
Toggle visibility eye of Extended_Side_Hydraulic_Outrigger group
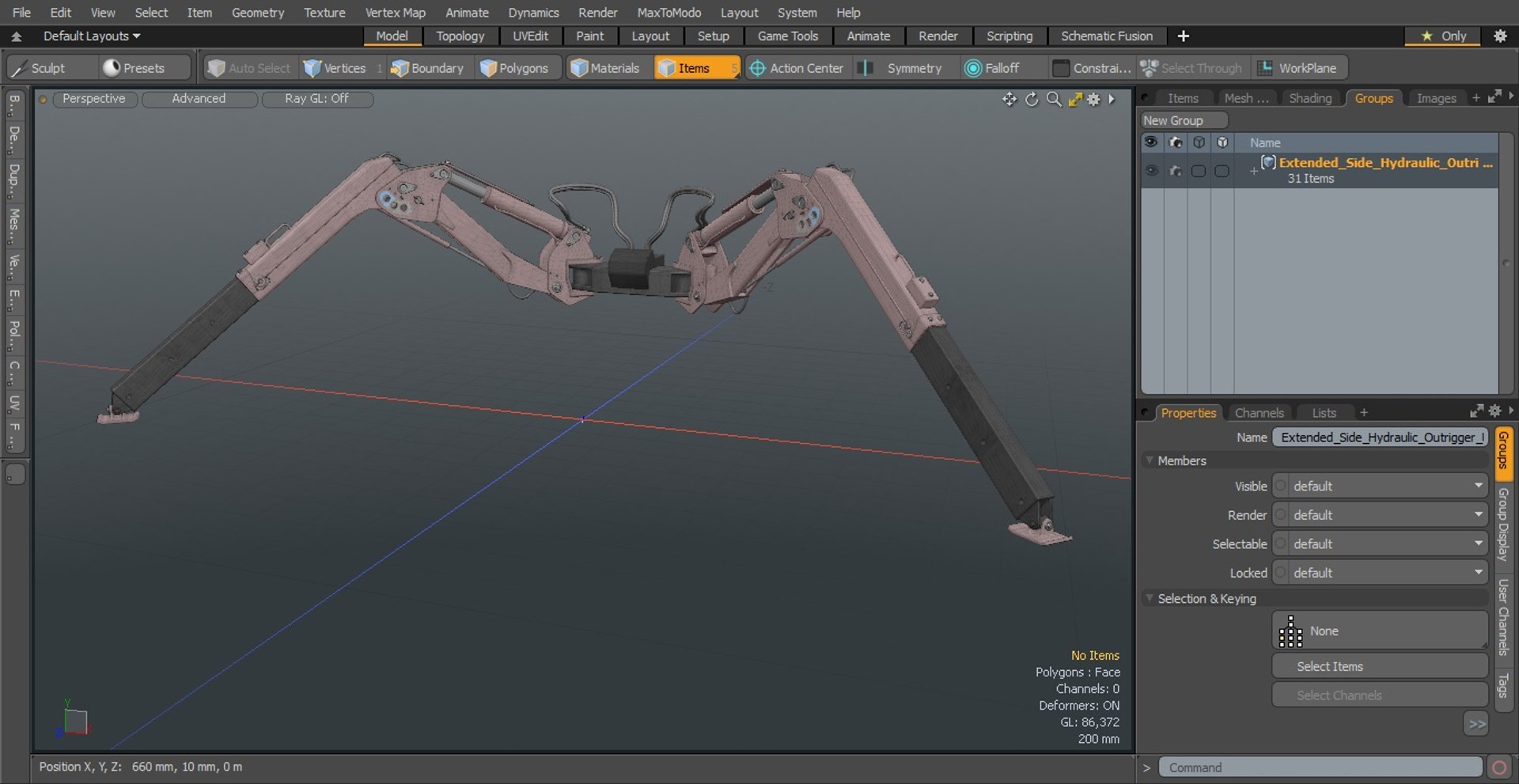(x=1151, y=171)
